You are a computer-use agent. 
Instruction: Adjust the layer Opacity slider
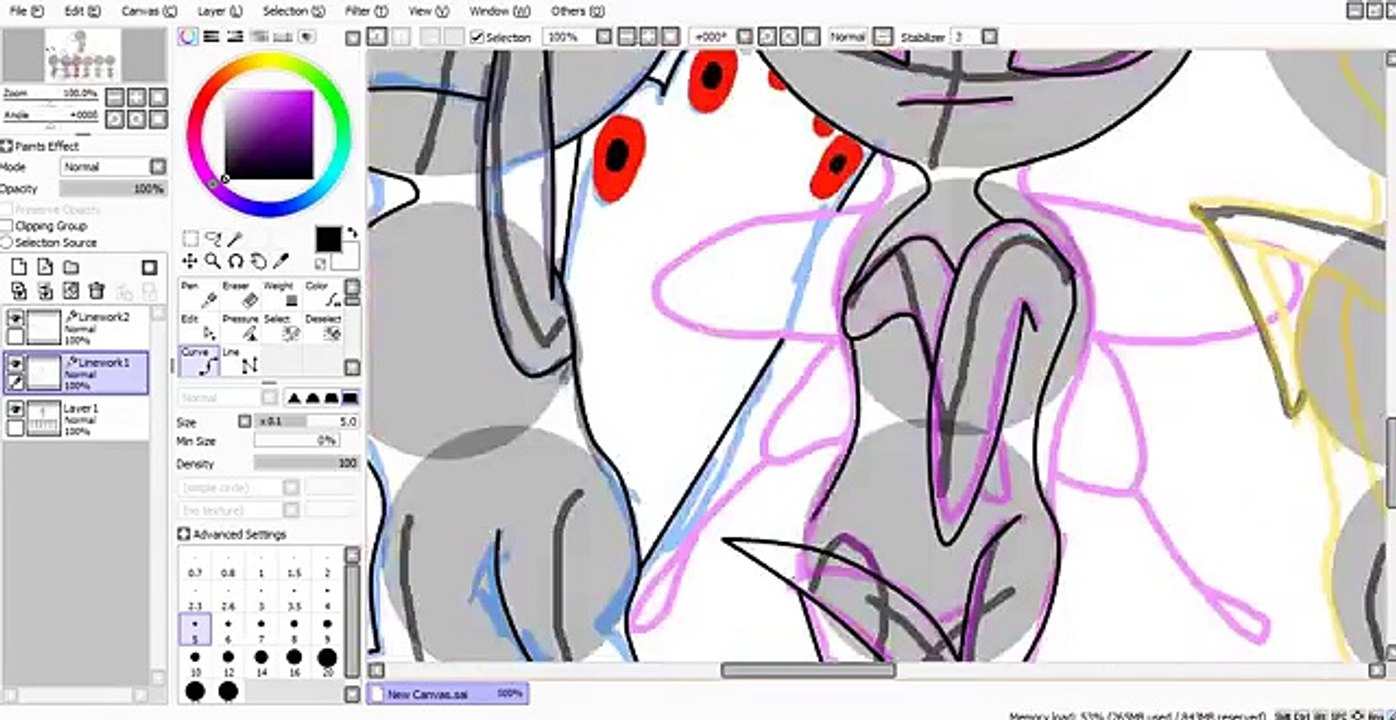pyautogui.click(x=113, y=189)
